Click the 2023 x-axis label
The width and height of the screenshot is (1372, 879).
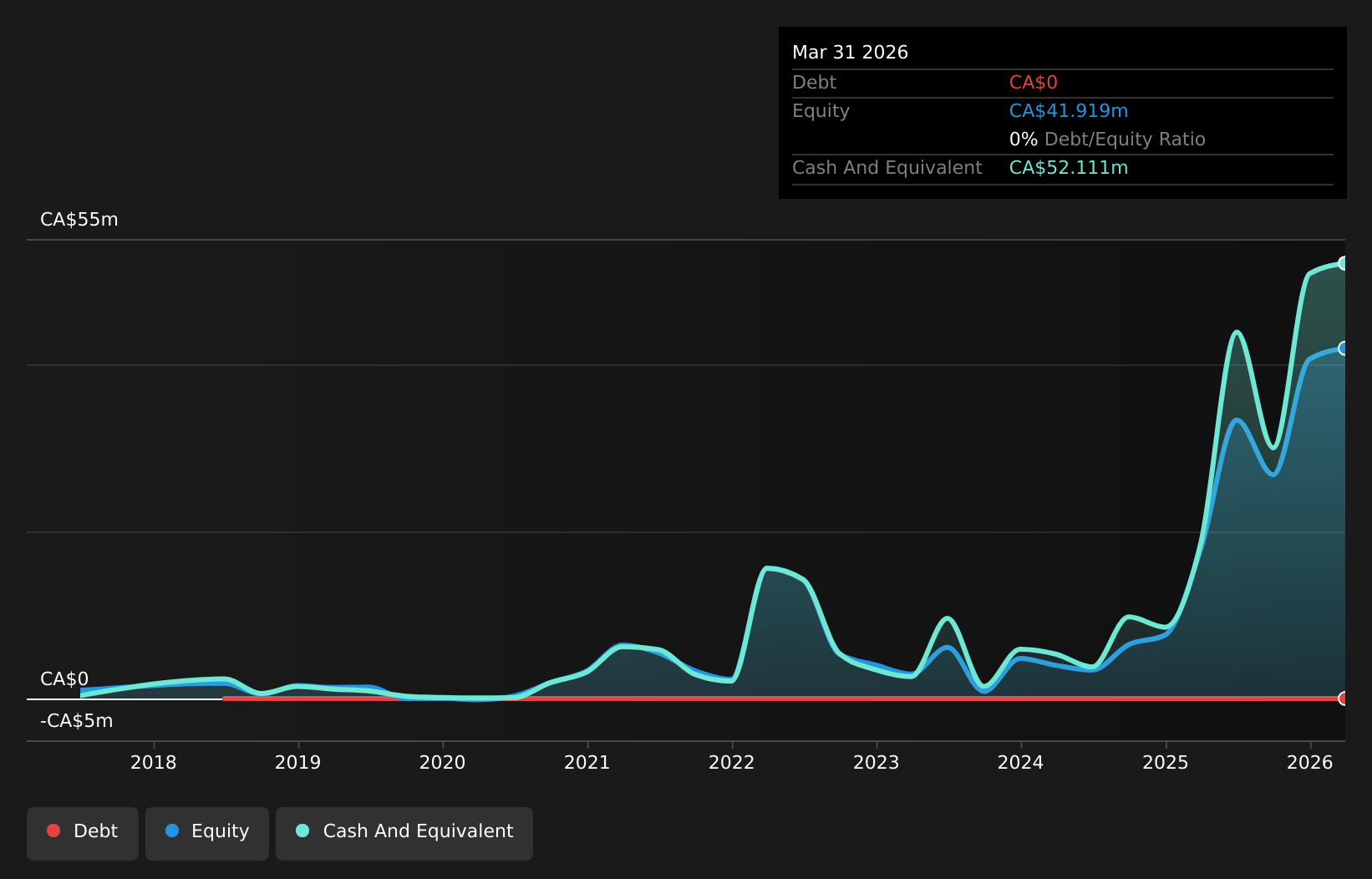coord(877,762)
